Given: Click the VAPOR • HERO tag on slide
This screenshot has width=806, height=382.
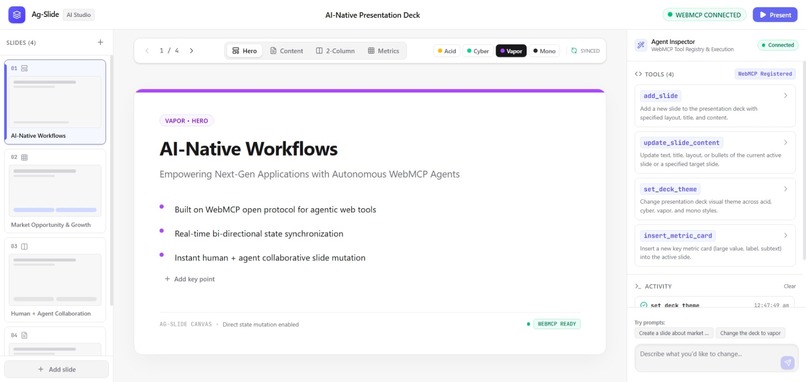Looking at the screenshot, I should pos(187,121).
